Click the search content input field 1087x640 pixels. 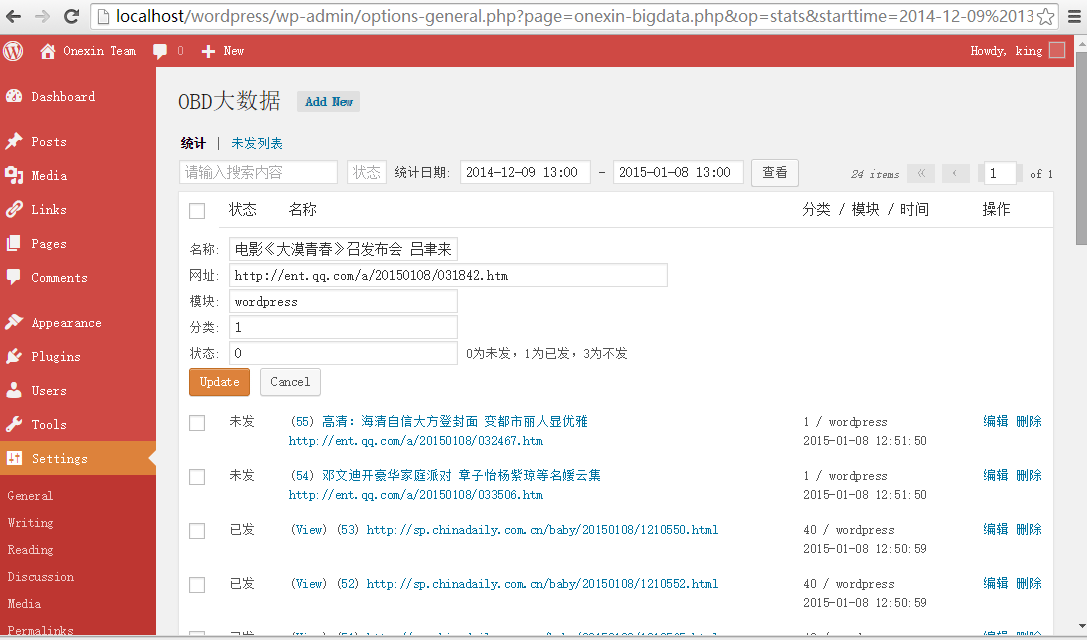pyautogui.click(x=258, y=173)
